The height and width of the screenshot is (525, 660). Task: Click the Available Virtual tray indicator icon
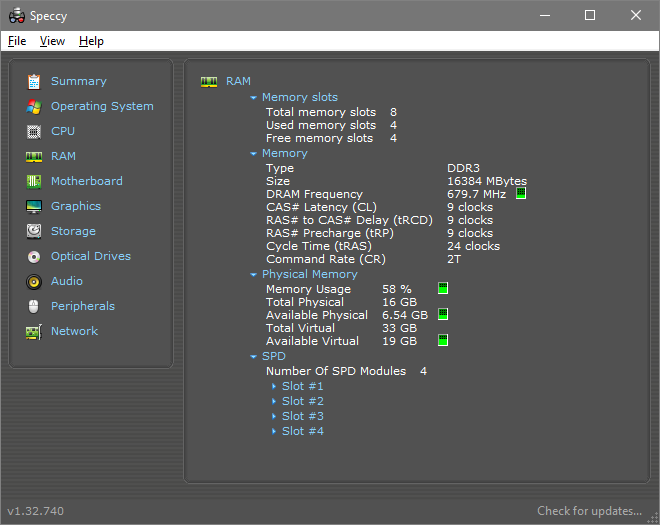pos(443,340)
